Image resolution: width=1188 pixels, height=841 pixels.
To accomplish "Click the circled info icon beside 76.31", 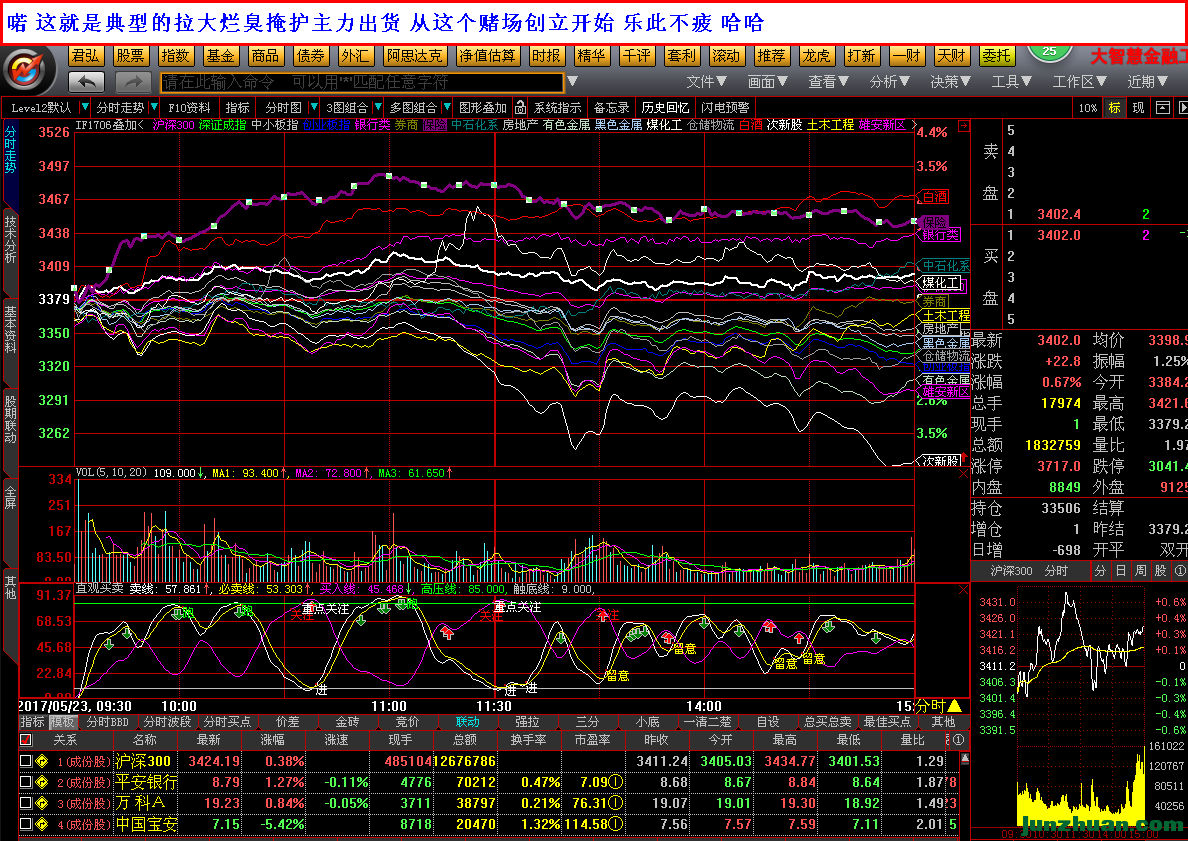I will click(x=616, y=802).
